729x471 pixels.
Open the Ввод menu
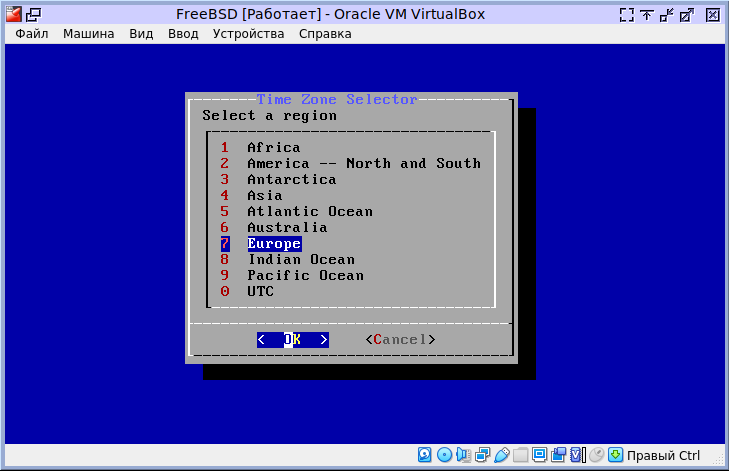[183, 34]
